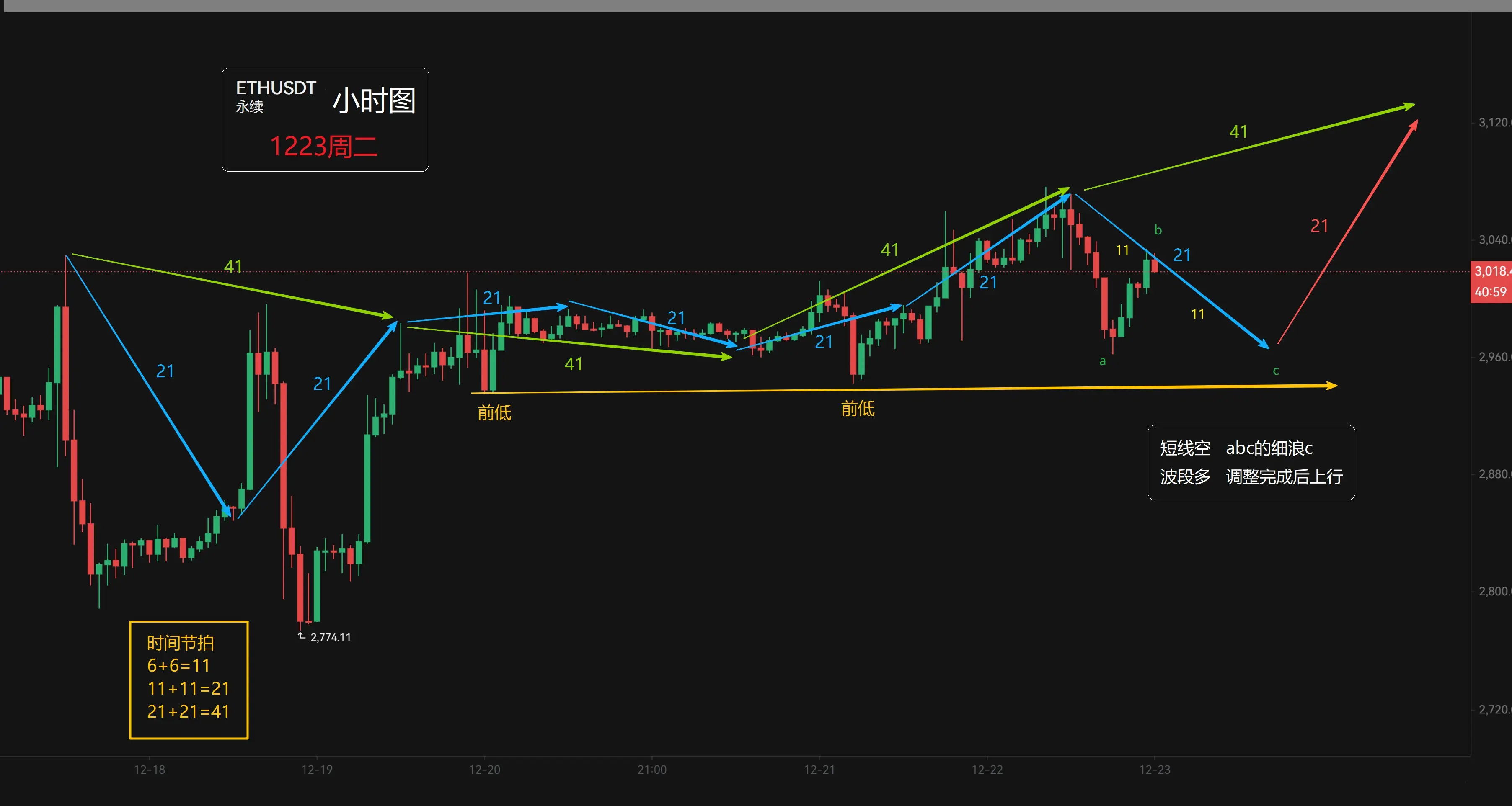Click the 12-18 date on time axis
Screen dimensions: 1512x806
149,769
